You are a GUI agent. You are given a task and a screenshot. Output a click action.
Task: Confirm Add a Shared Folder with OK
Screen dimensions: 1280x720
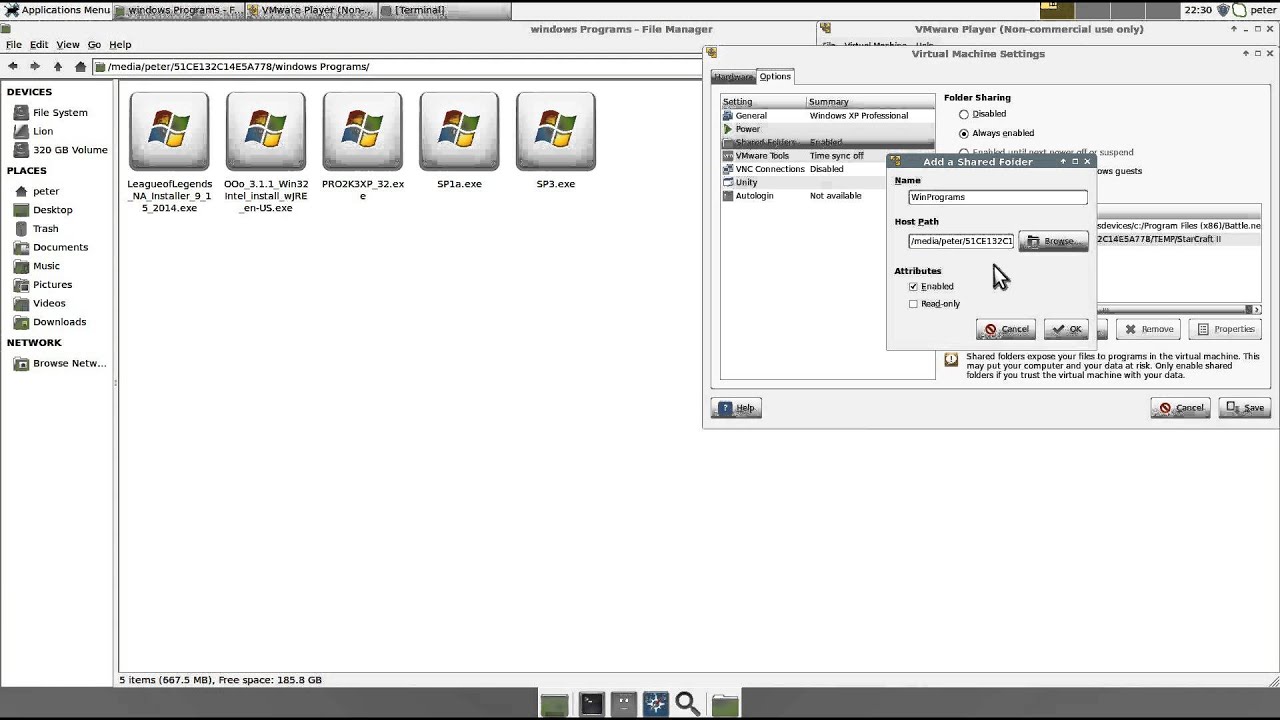(x=1066, y=329)
